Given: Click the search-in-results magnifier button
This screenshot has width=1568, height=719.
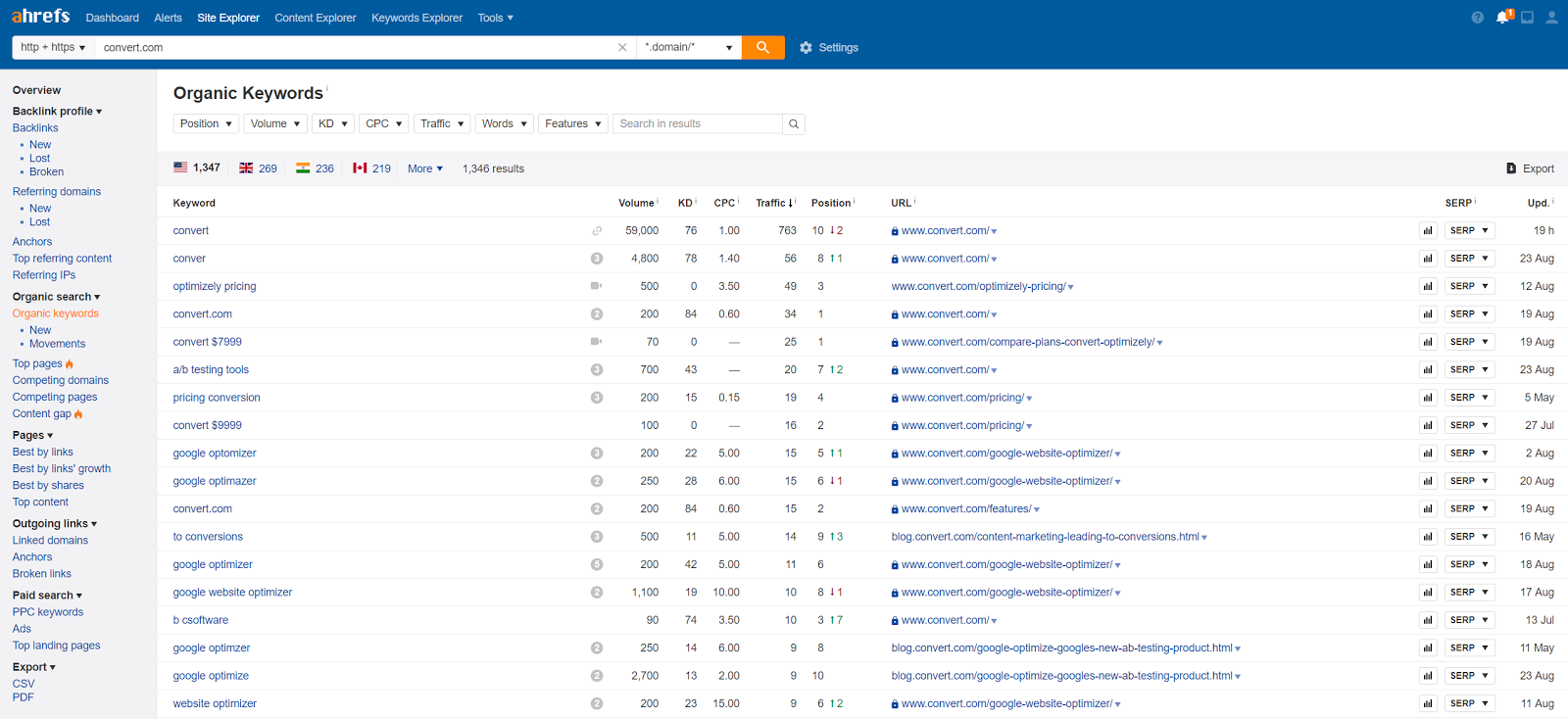Looking at the screenshot, I should click(794, 123).
